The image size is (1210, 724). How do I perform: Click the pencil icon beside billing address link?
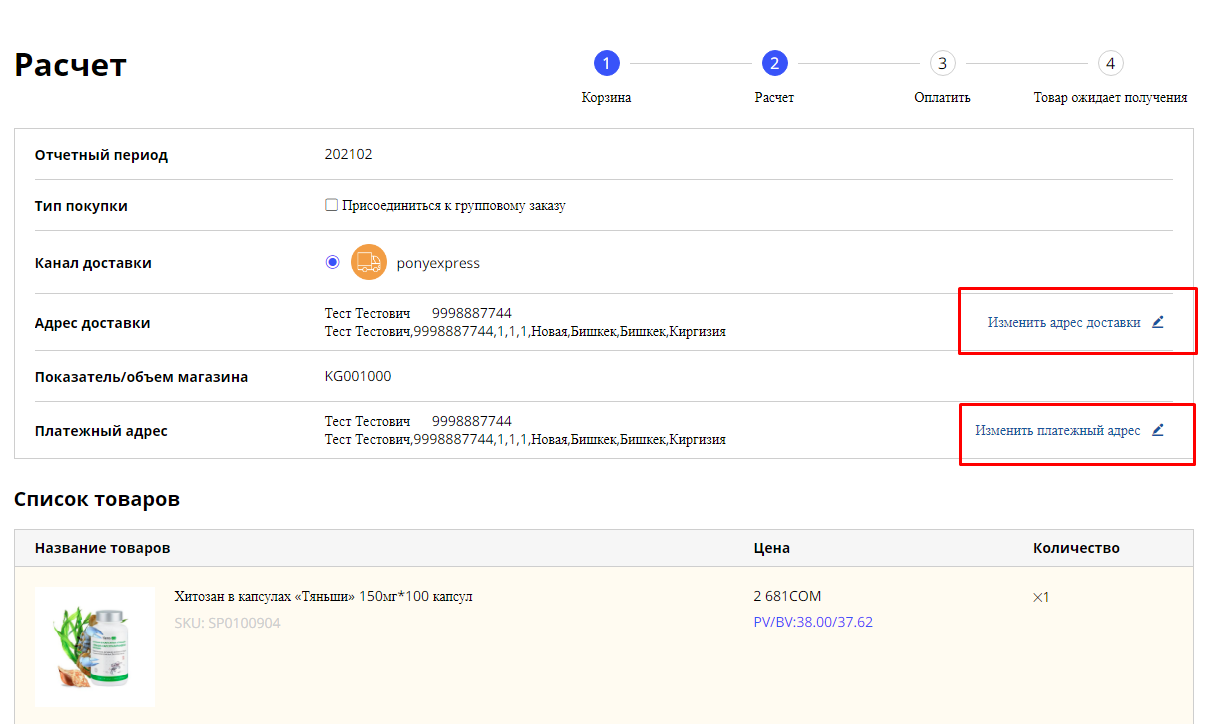[x=1158, y=430]
